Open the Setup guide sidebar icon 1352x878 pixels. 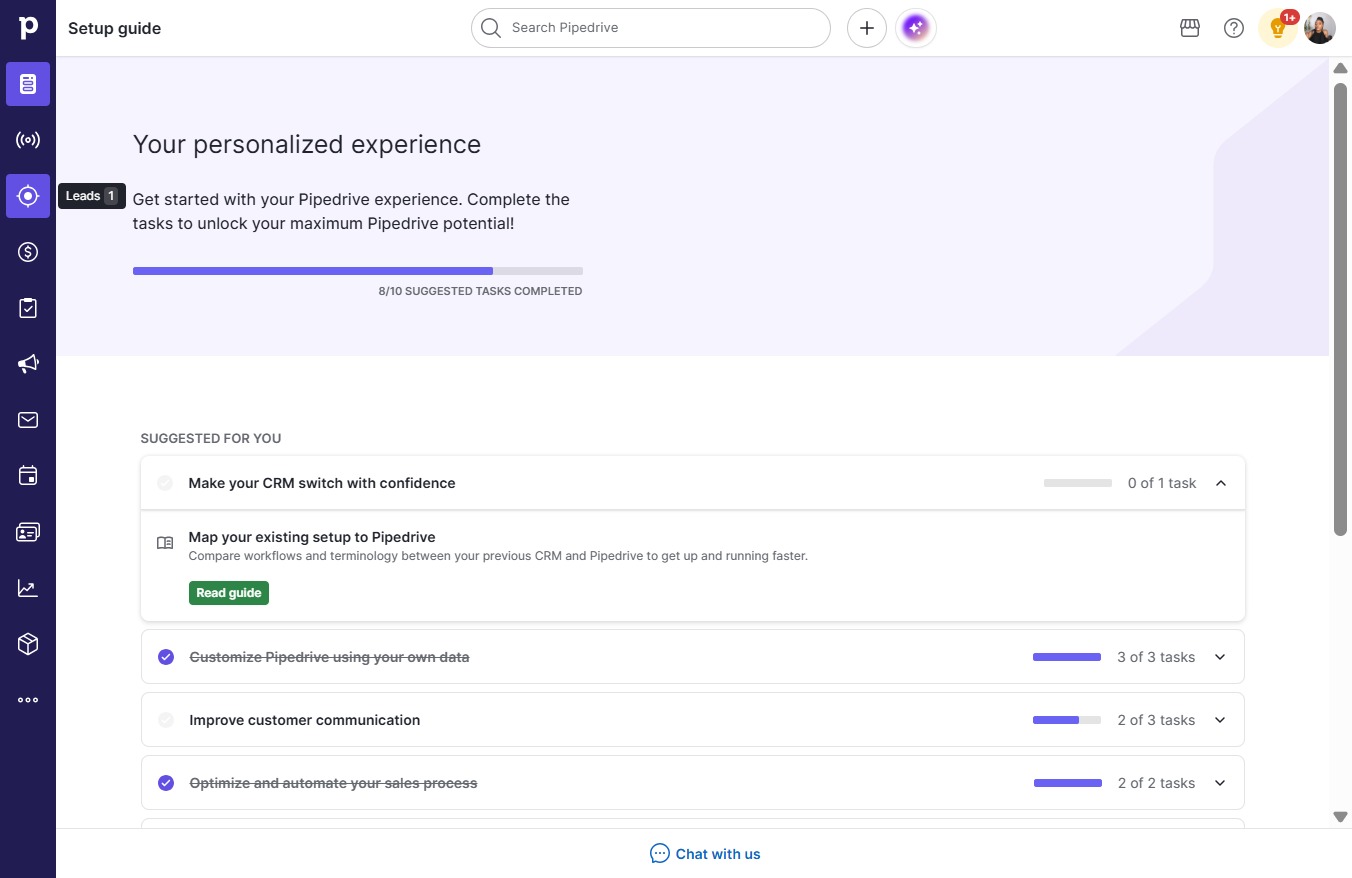pos(28,84)
